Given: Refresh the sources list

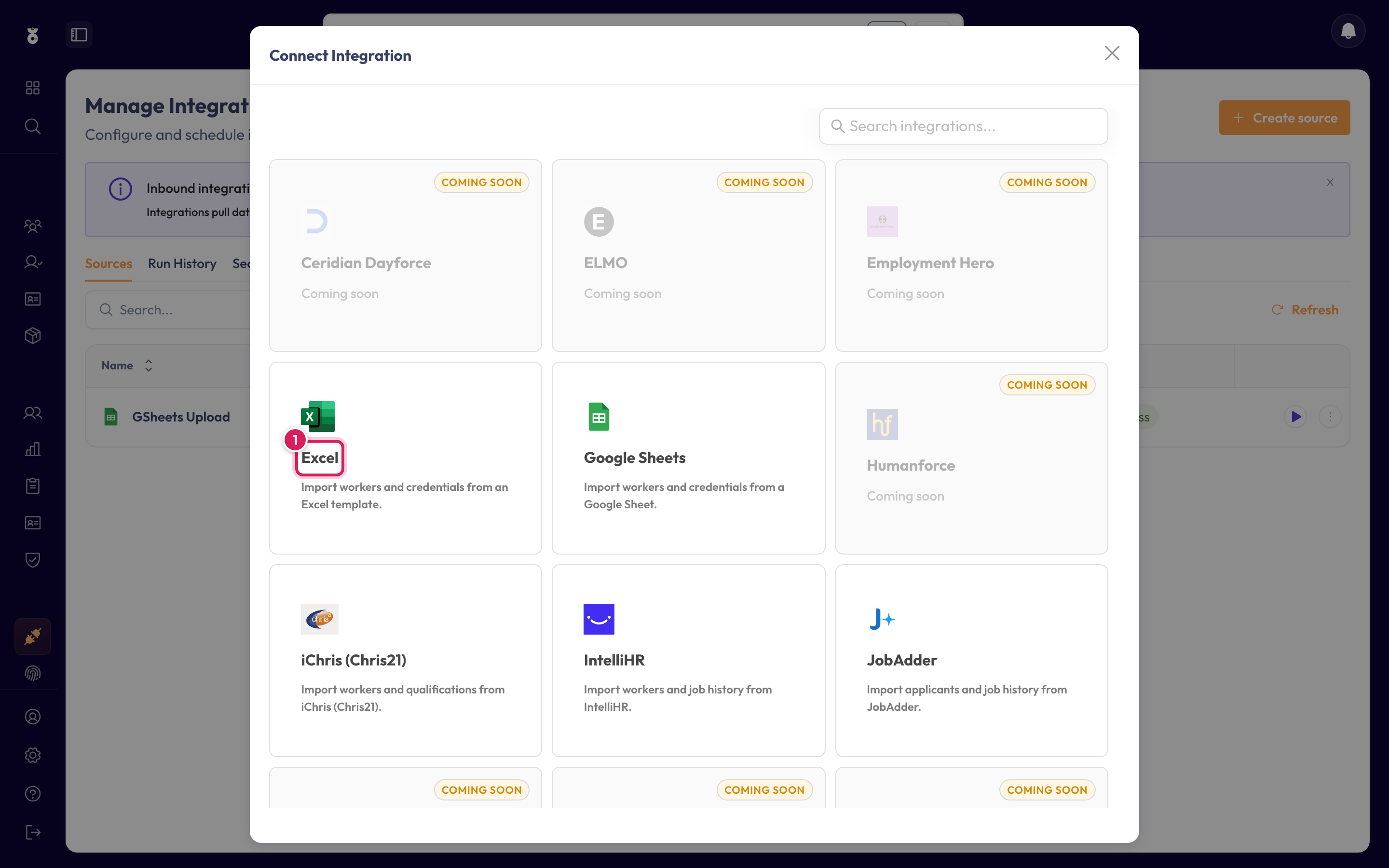Looking at the screenshot, I should click(1305, 310).
